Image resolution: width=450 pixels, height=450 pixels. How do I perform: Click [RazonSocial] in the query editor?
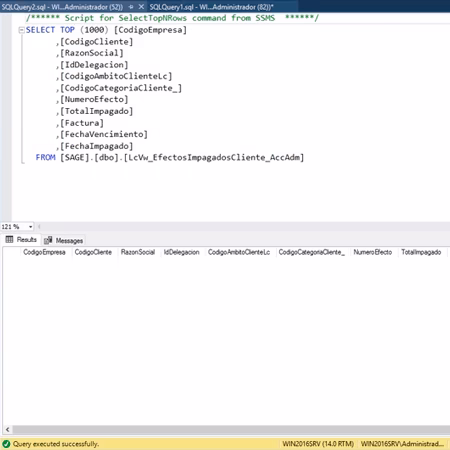tap(92, 53)
